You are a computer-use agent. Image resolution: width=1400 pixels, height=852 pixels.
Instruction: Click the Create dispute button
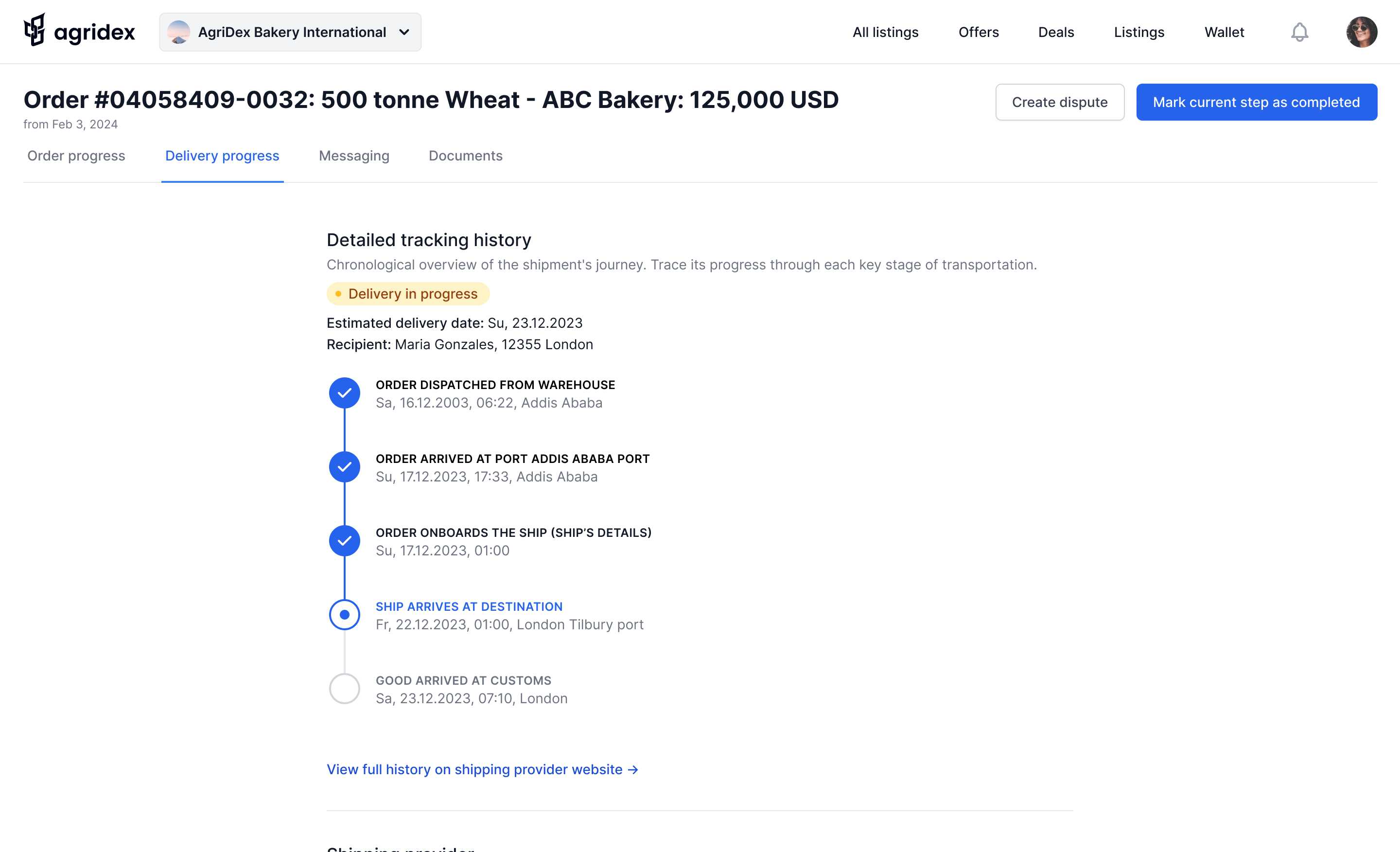pyautogui.click(x=1059, y=102)
